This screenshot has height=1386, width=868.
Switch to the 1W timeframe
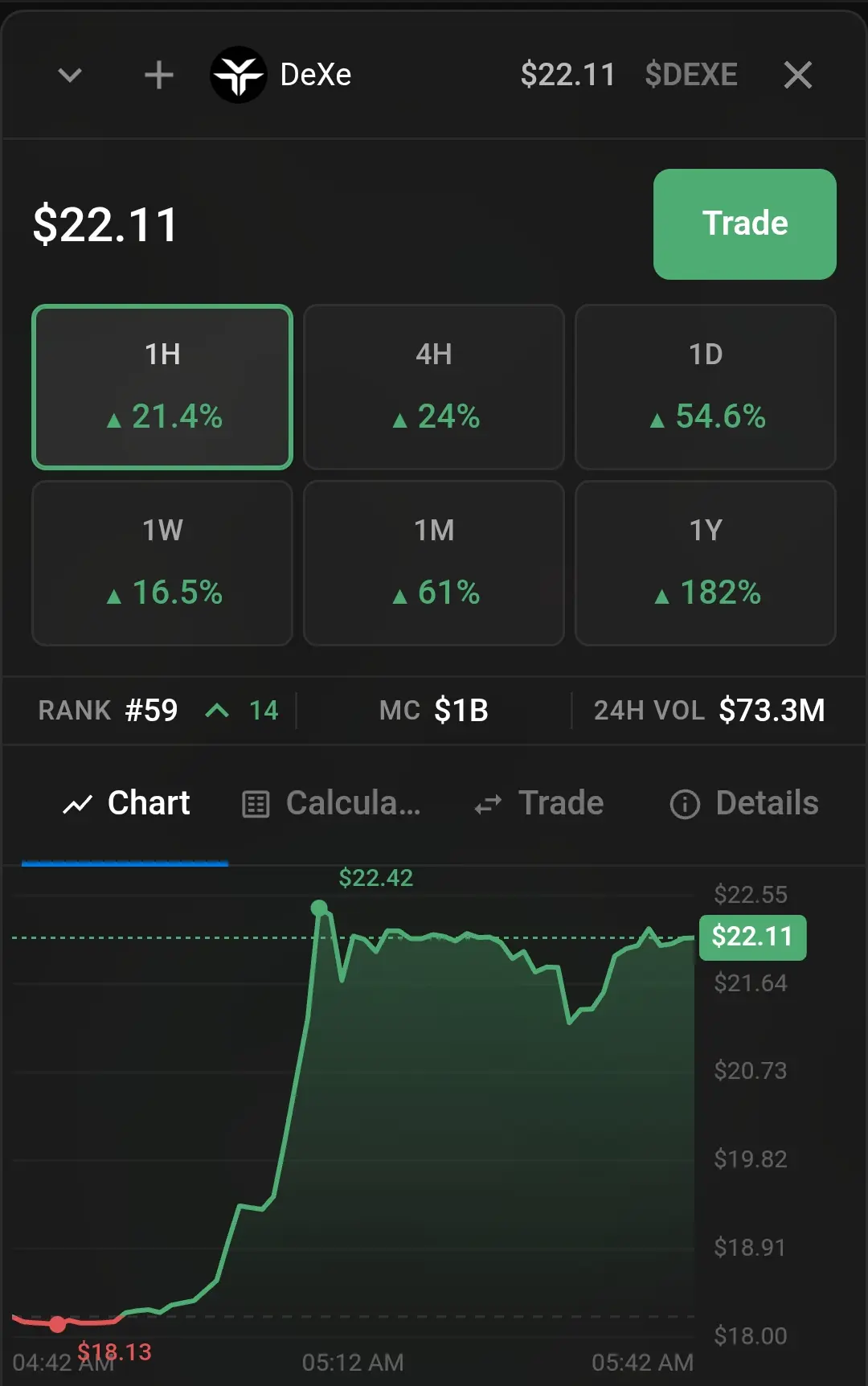click(x=162, y=563)
